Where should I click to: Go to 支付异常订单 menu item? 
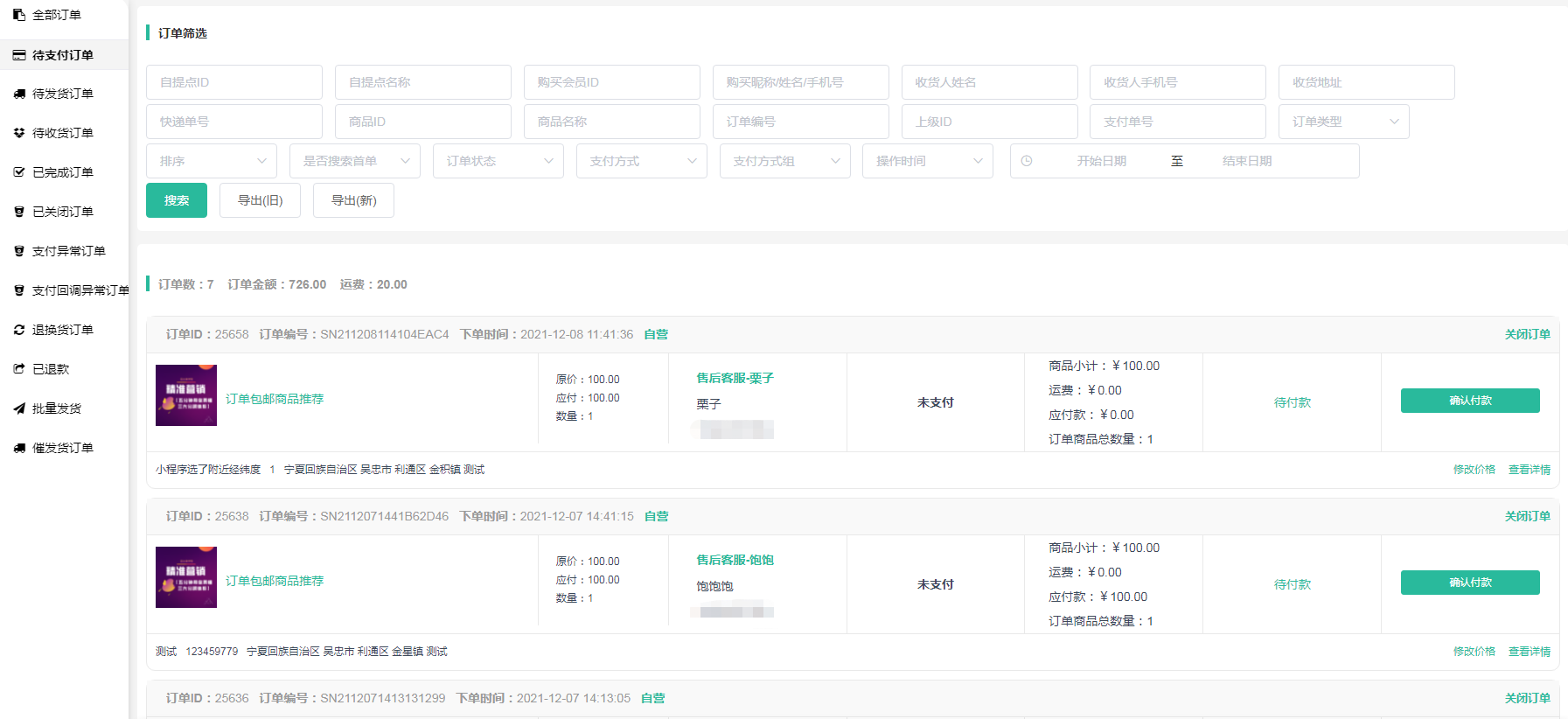coord(68,251)
